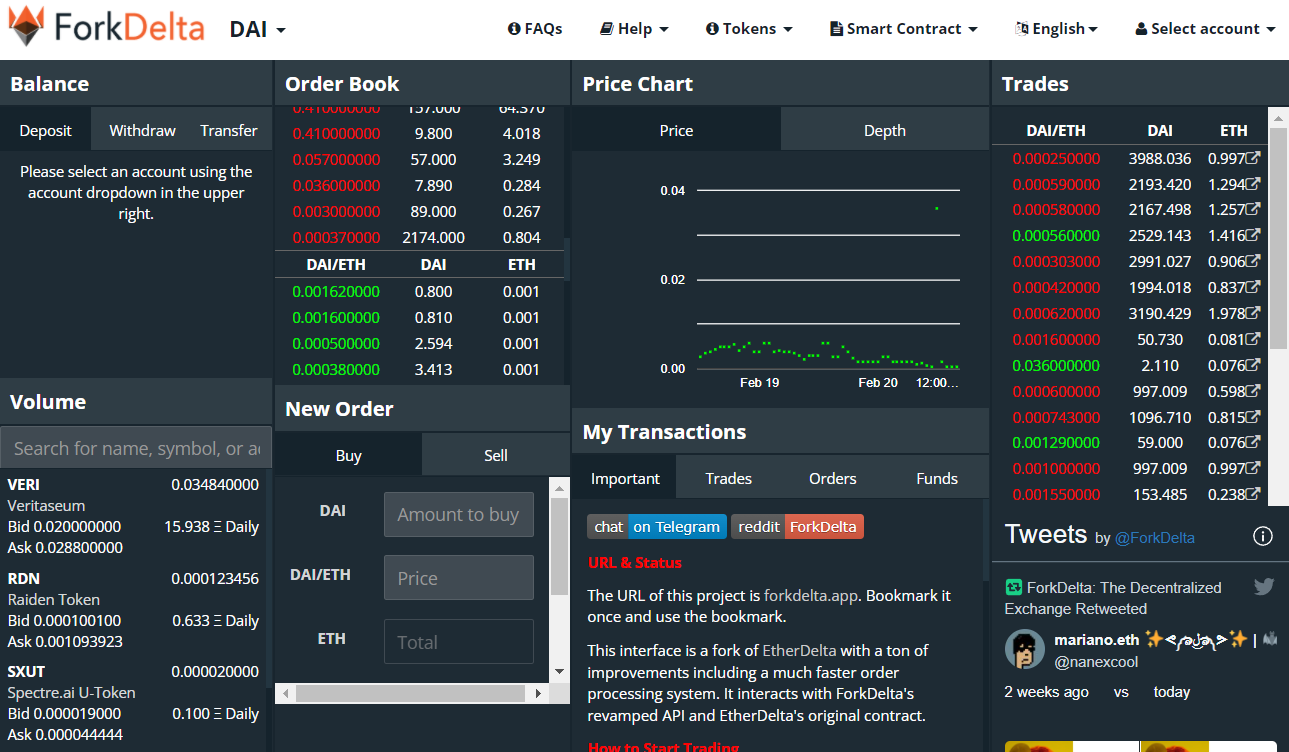
Task: Open the Funds tab in My Transactions
Action: click(x=937, y=478)
